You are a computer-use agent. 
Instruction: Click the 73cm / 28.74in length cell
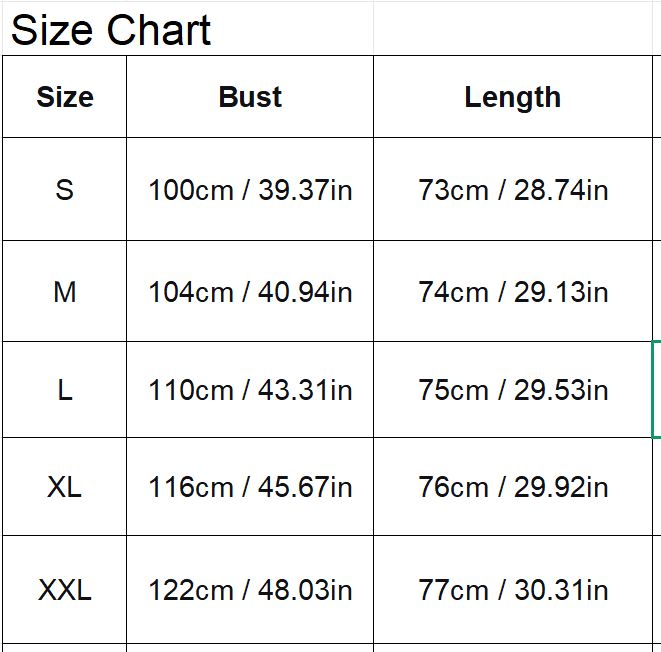512,189
